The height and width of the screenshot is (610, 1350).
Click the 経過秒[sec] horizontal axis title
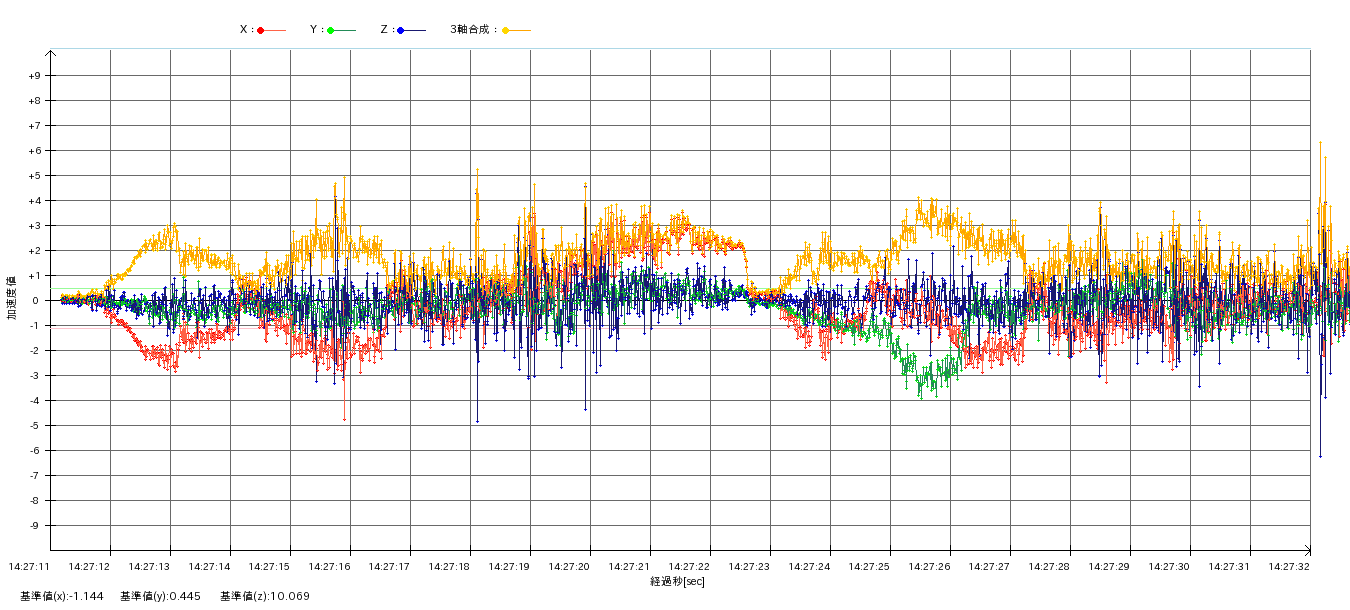point(677,581)
